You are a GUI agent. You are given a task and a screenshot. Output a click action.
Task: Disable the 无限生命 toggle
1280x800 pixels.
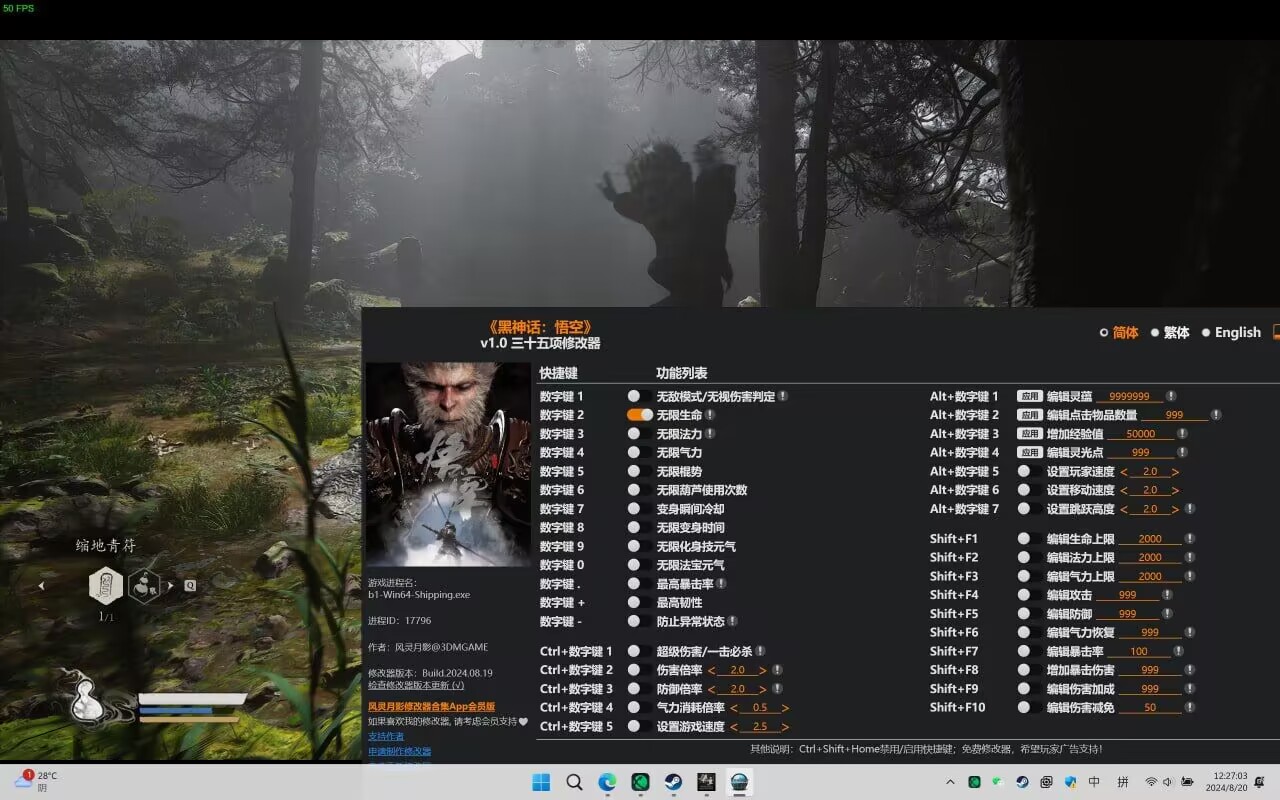[639, 415]
